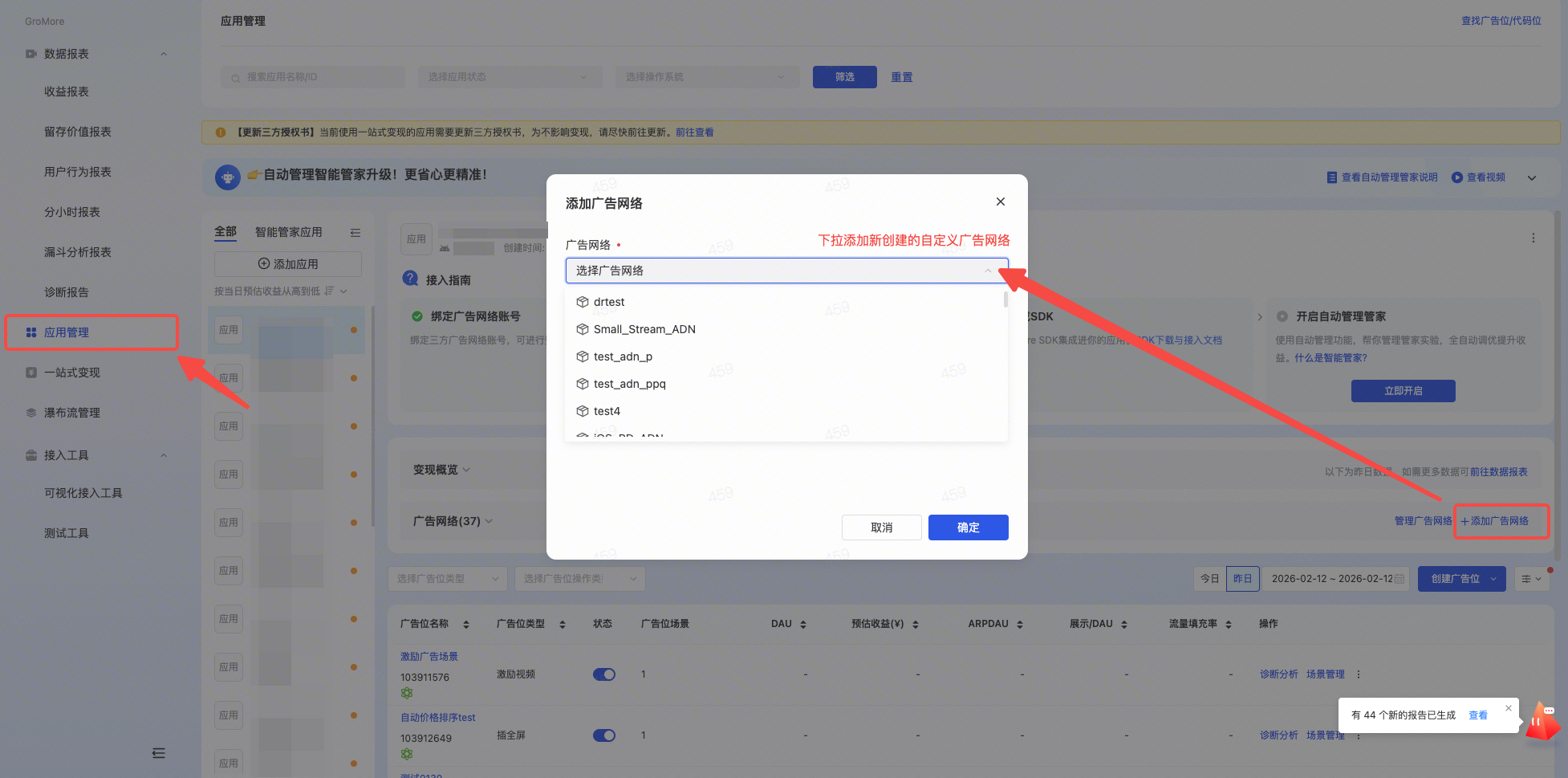Select the 昨日 date option
Image resolution: width=1568 pixels, height=778 pixels.
point(1242,579)
